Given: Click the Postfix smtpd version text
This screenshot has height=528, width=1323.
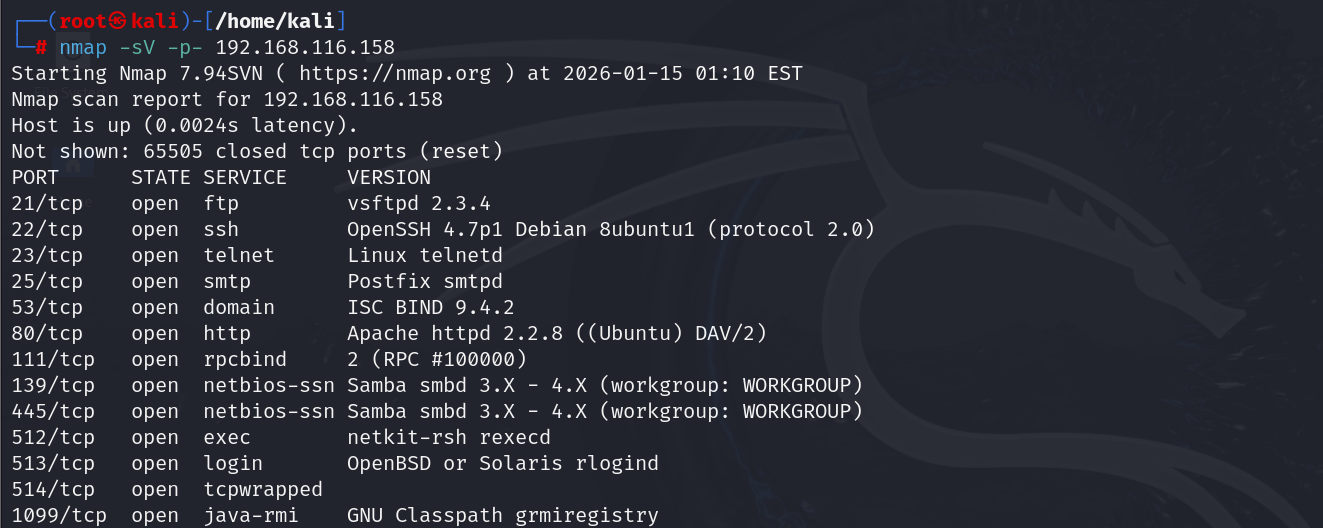Looking at the screenshot, I should click(425, 282).
